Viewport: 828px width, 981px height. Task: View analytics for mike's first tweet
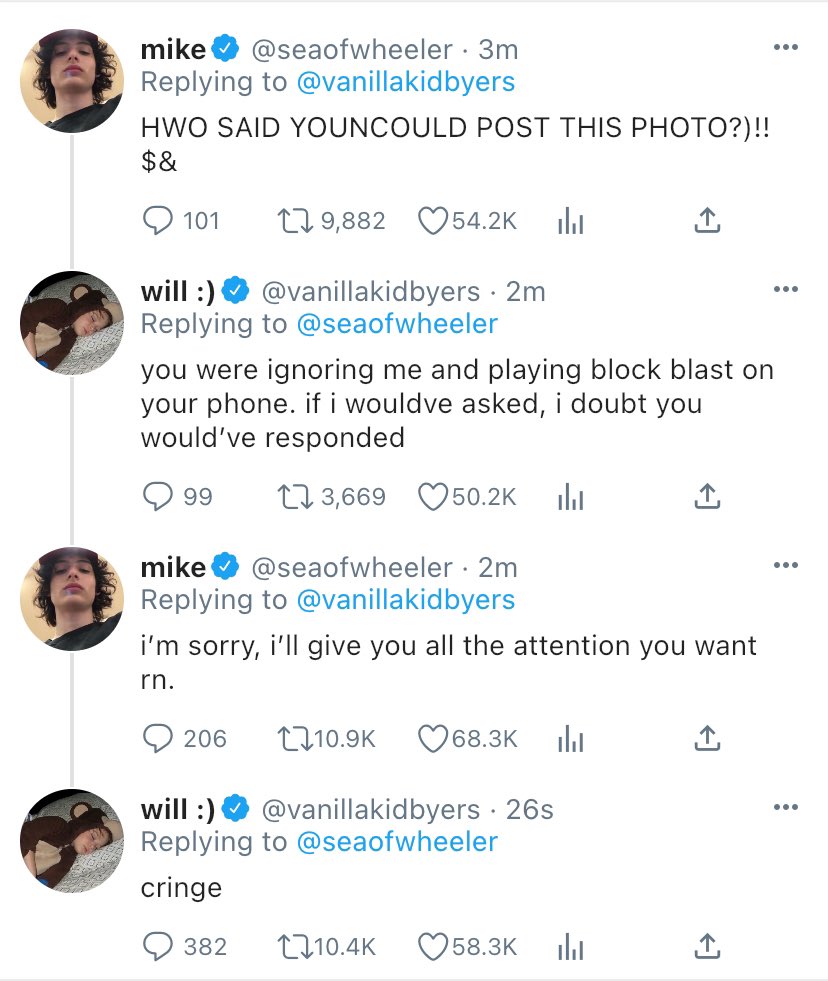(x=569, y=221)
